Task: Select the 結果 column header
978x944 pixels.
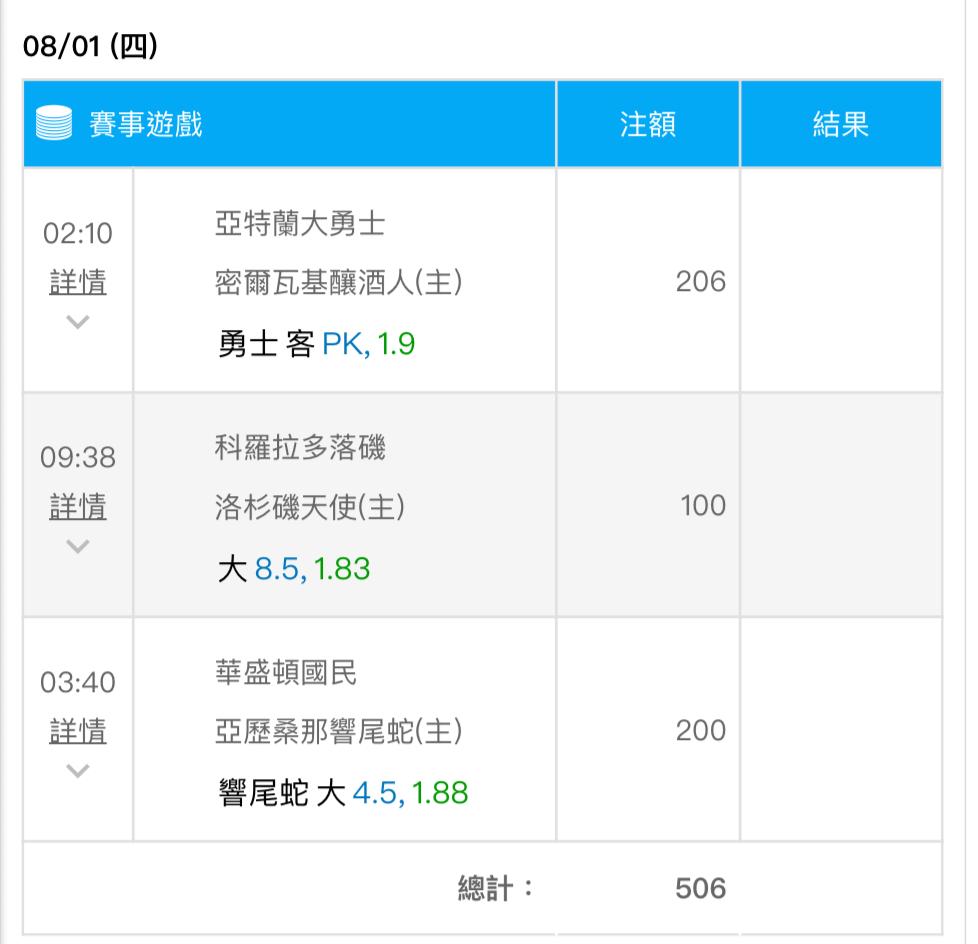Action: [841, 124]
